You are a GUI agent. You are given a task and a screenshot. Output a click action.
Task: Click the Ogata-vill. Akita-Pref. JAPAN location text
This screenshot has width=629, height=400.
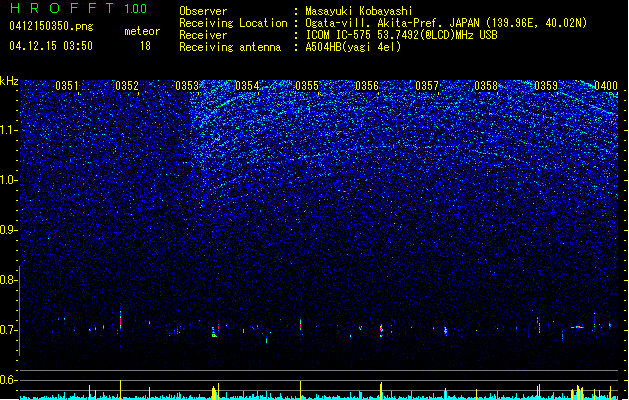(x=446, y=23)
